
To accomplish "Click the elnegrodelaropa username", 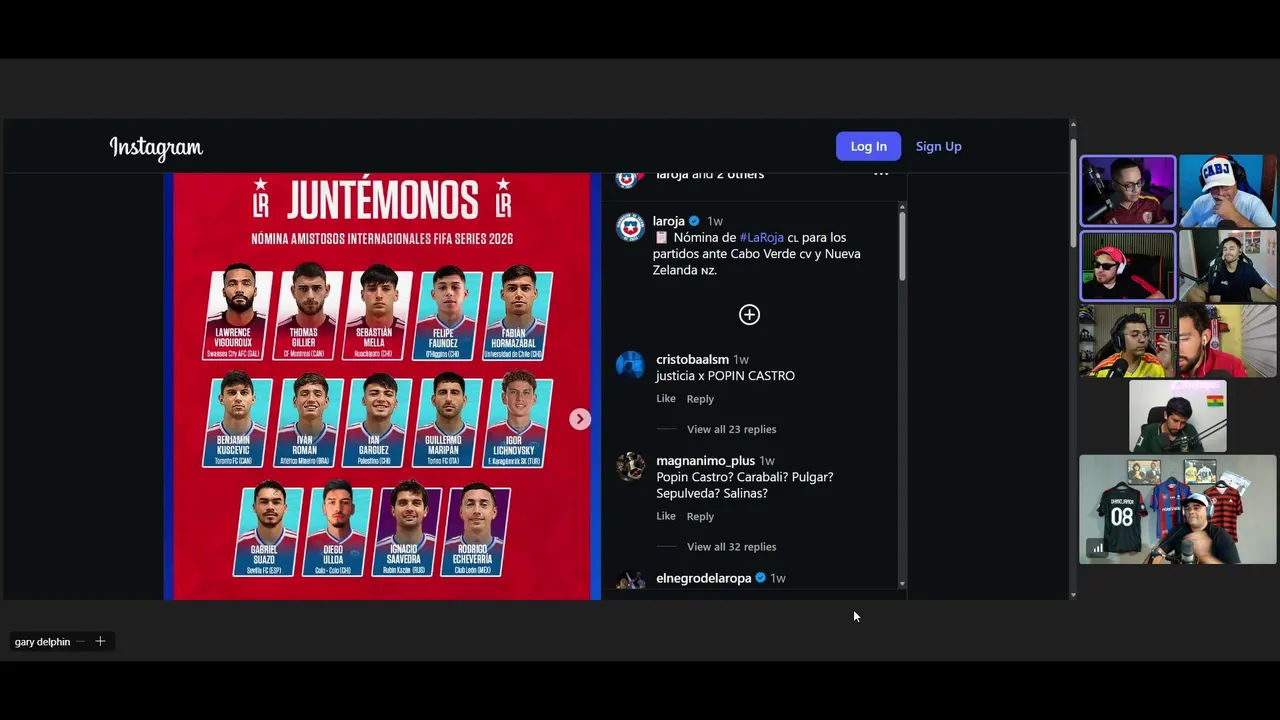I will (x=703, y=578).
